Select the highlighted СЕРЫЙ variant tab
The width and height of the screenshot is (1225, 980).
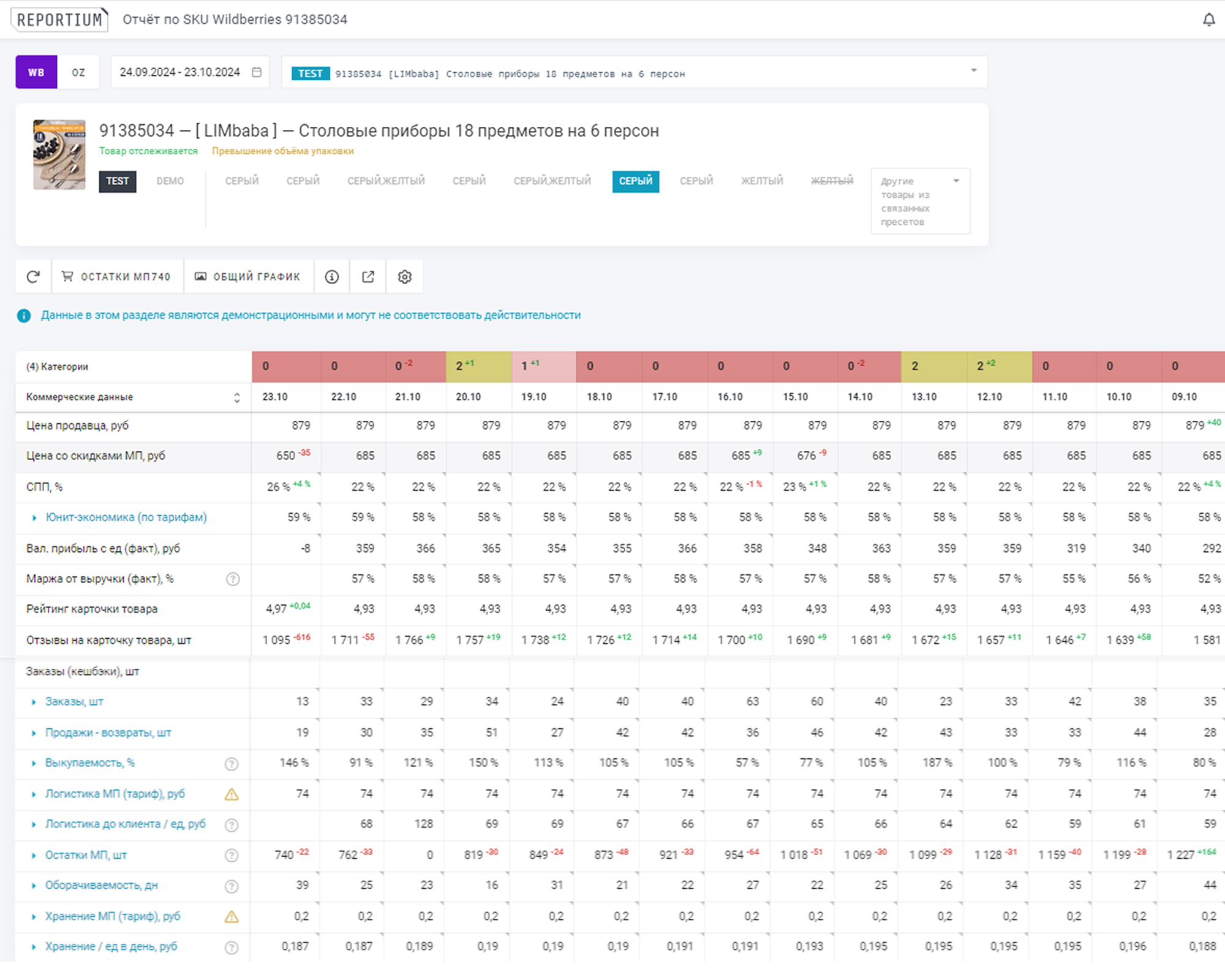tap(635, 181)
